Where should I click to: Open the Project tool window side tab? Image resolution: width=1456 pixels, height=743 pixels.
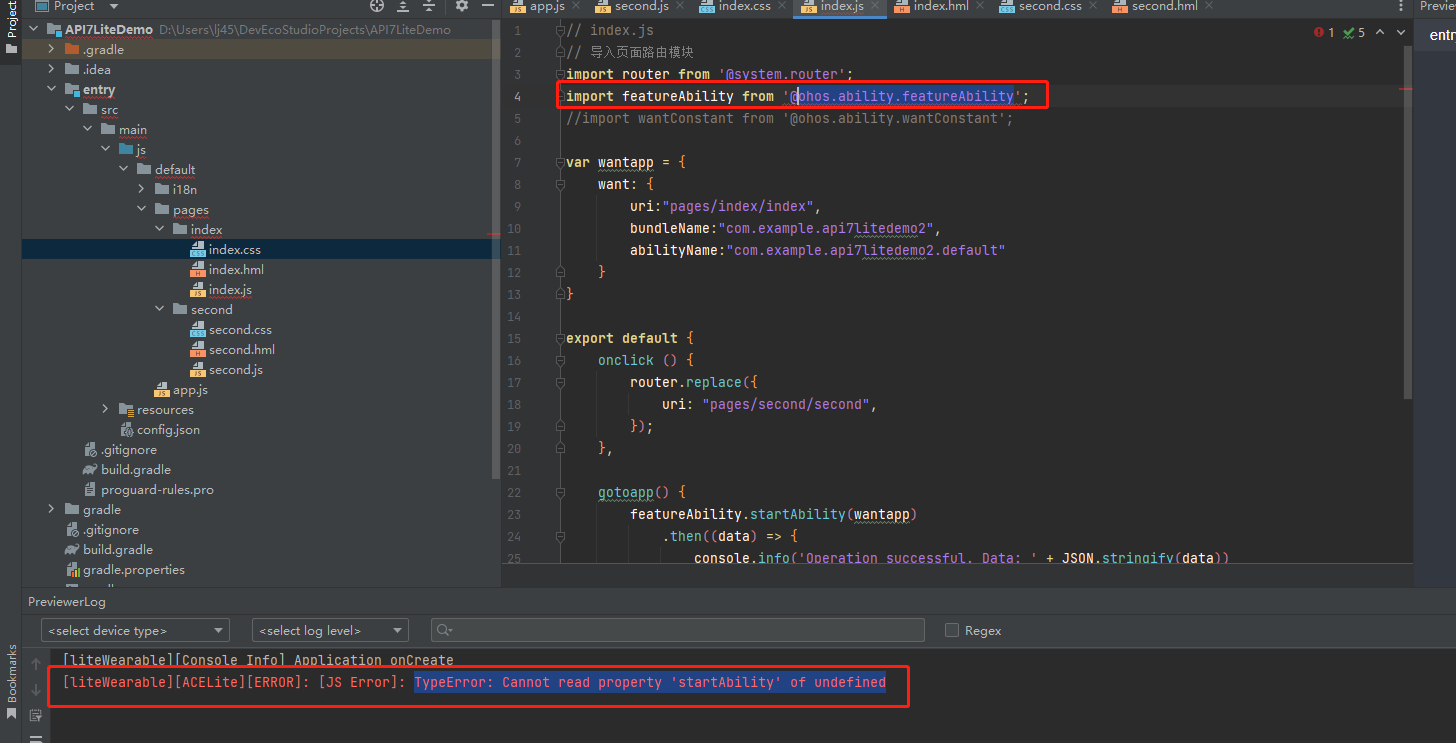pos(11,28)
